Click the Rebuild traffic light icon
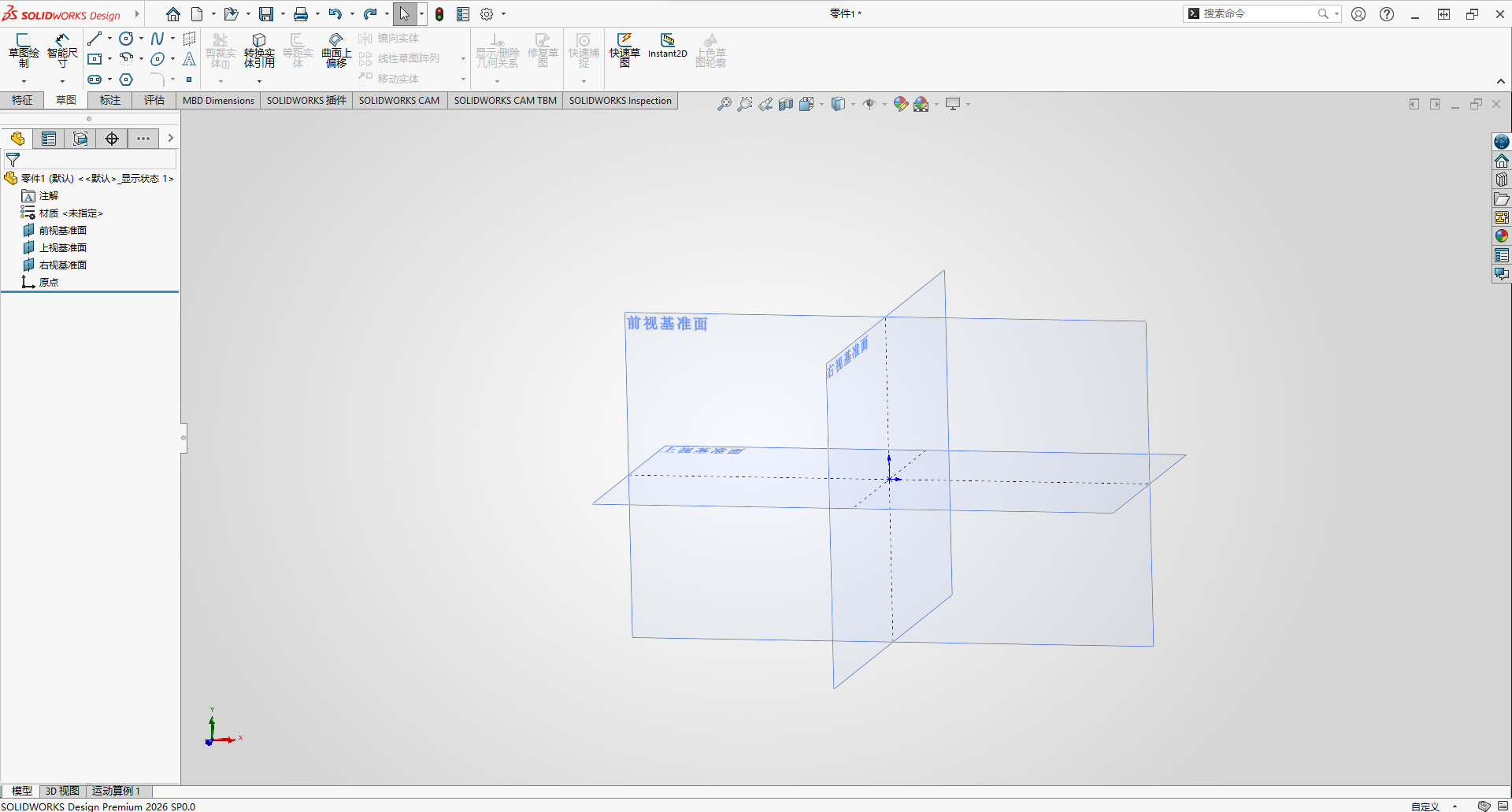The width and height of the screenshot is (1512, 812). tap(439, 14)
